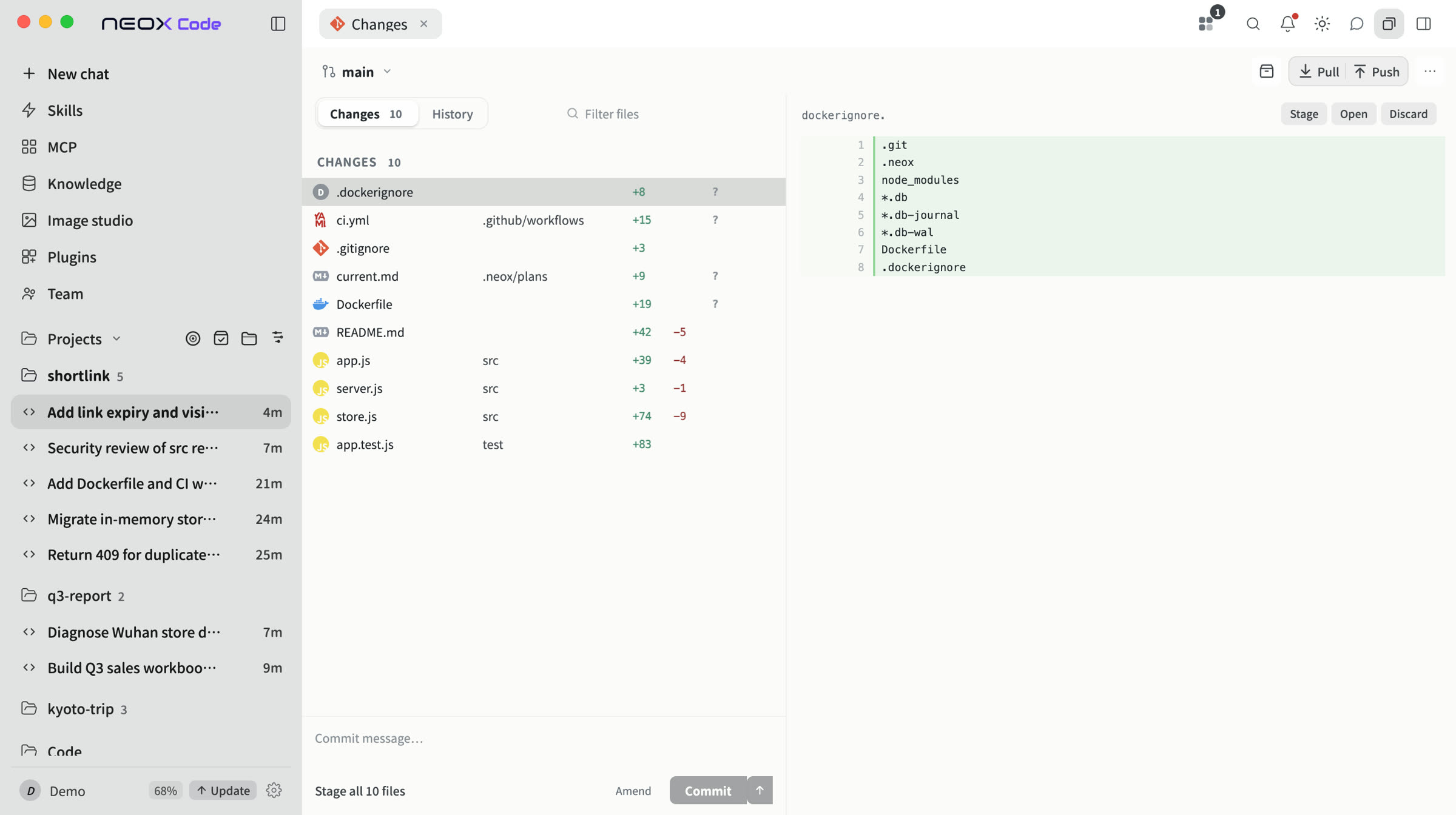Select the store.js file row

(x=544, y=416)
